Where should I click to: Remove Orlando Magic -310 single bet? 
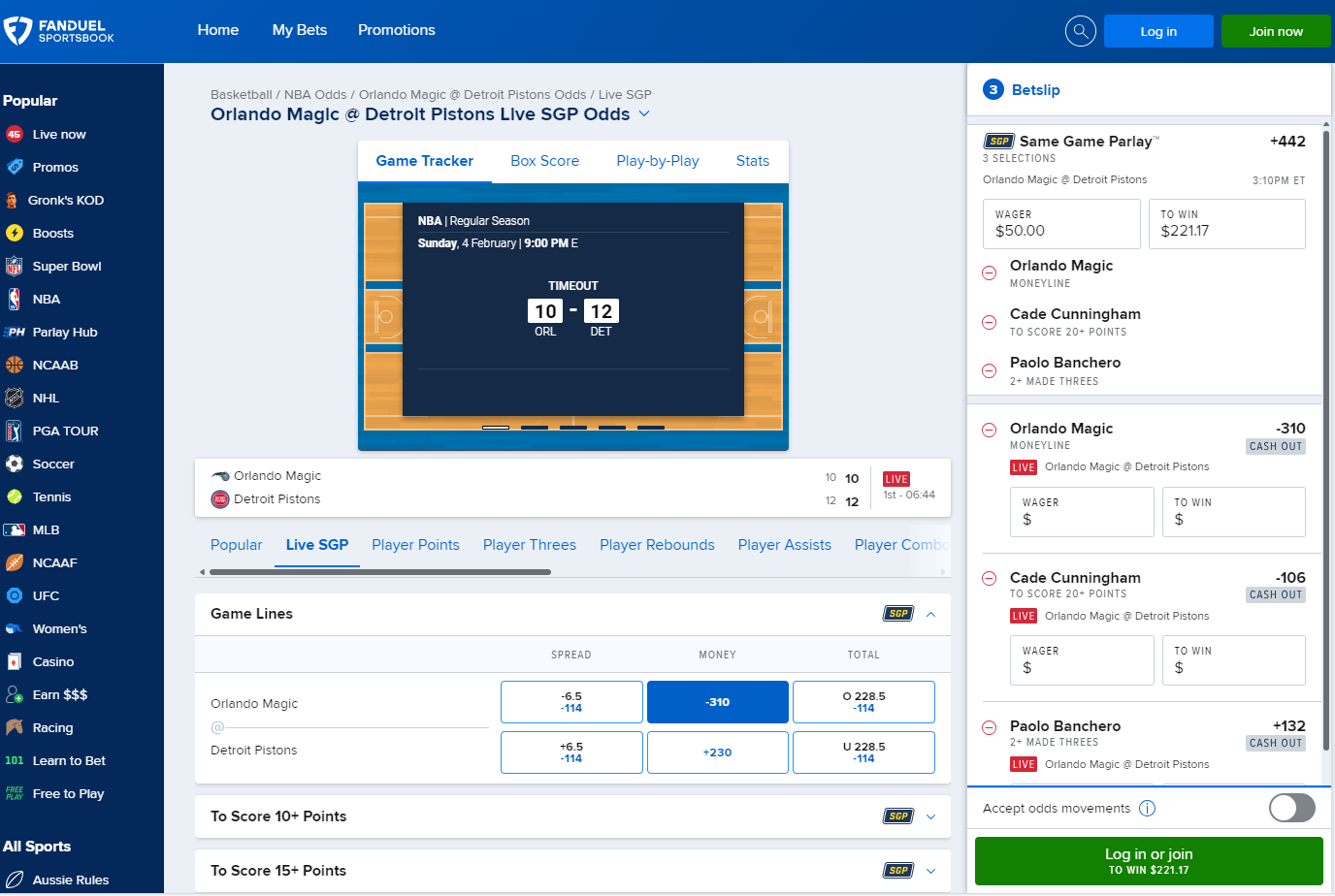pyautogui.click(x=990, y=430)
